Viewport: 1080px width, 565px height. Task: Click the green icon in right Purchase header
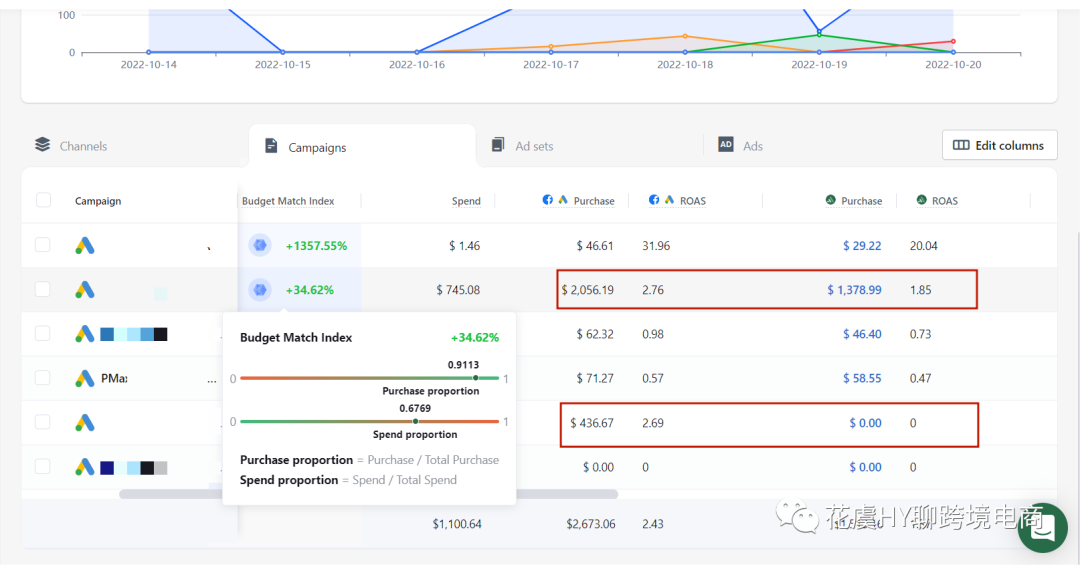(831, 200)
